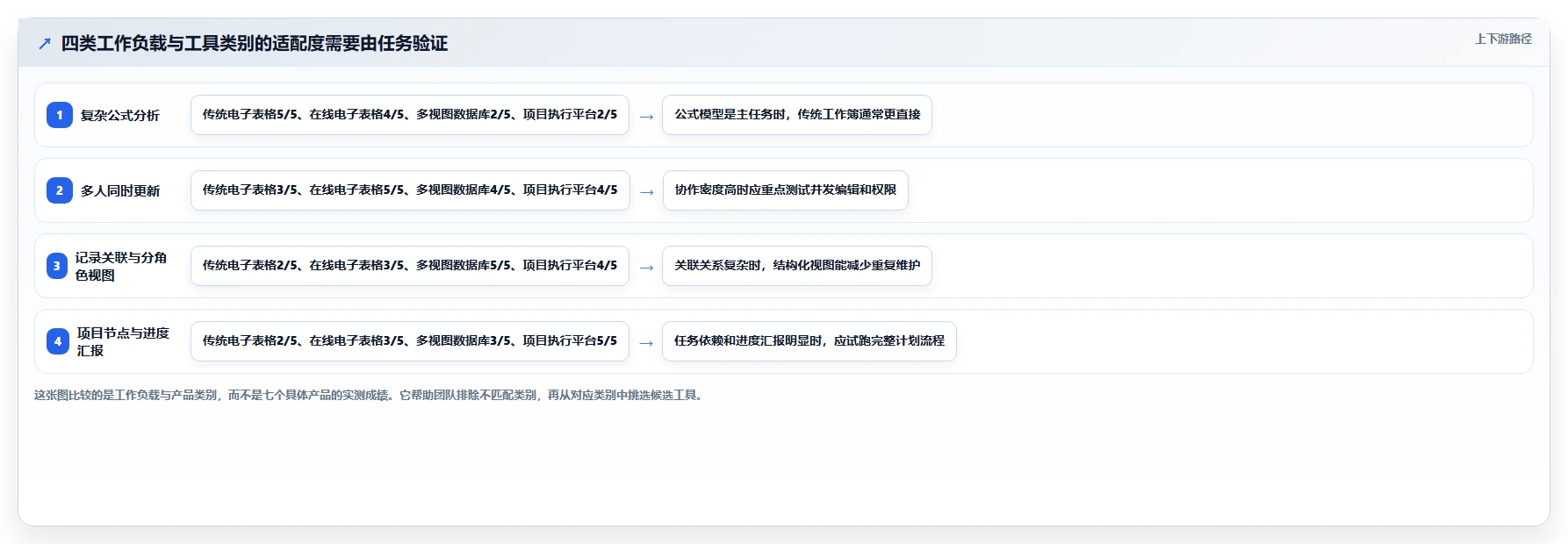Viewport: 1568px width, 544px height.
Task: Click the footnote beginning 这张图比较的是工作负载与产品类别
Action: click(x=370, y=395)
